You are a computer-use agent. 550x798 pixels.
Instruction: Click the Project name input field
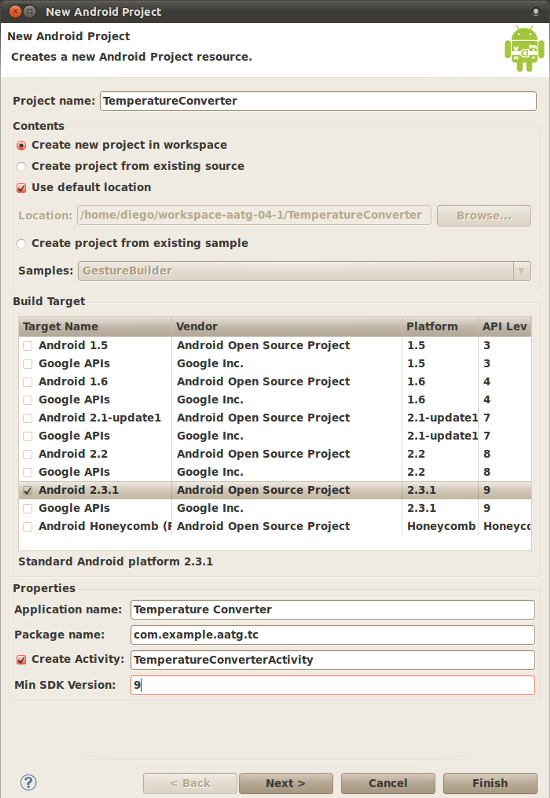[x=319, y=101]
